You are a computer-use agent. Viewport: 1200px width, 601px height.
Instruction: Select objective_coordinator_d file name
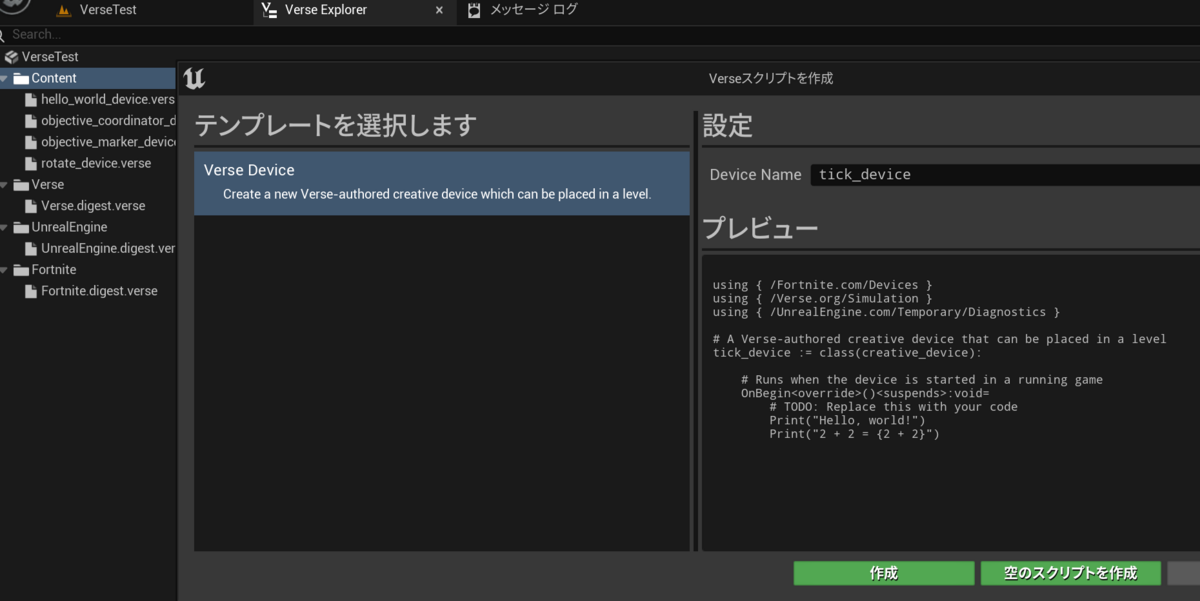108,121
